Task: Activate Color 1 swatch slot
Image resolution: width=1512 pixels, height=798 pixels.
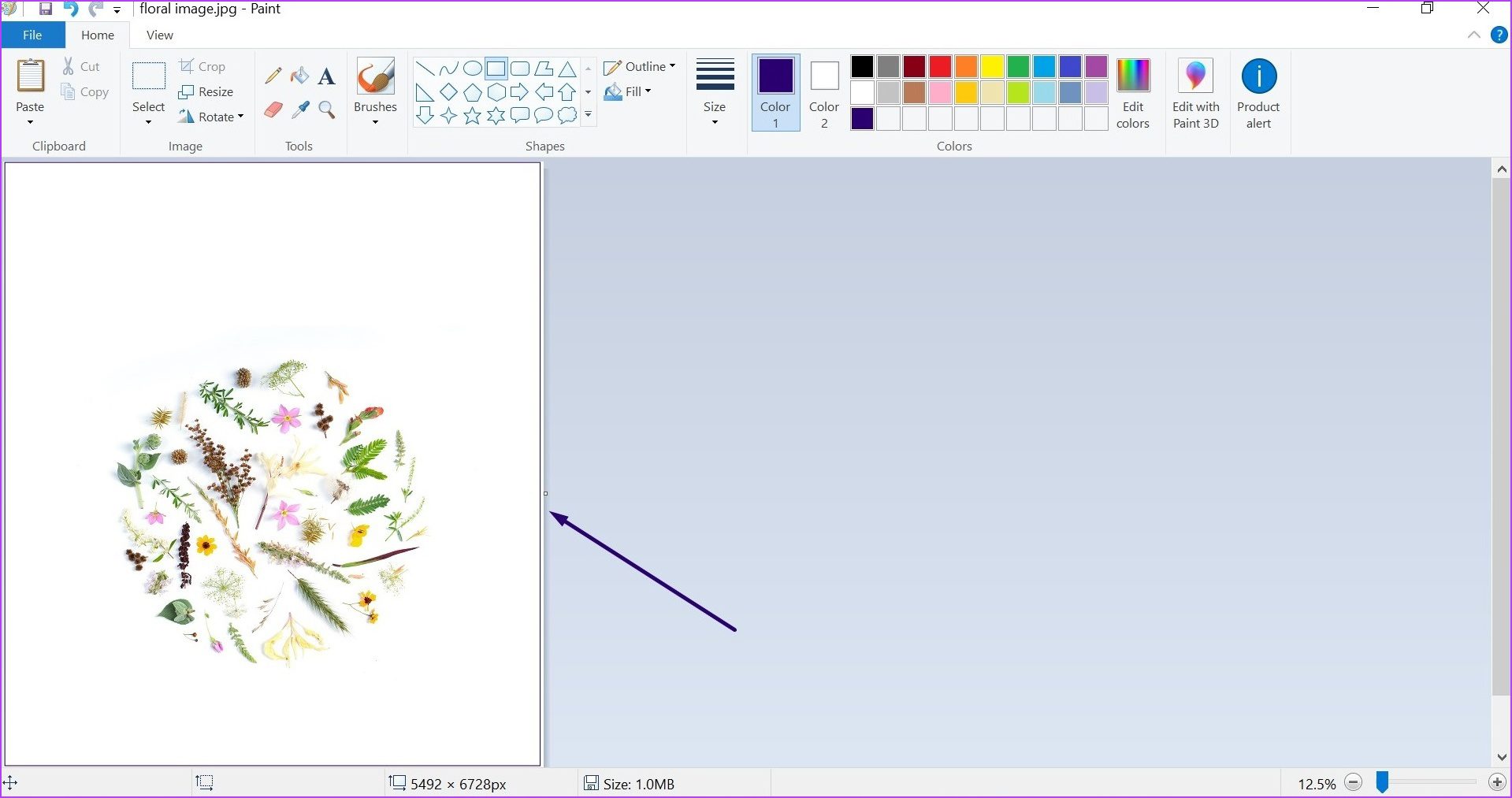Action: click(775, 91)
